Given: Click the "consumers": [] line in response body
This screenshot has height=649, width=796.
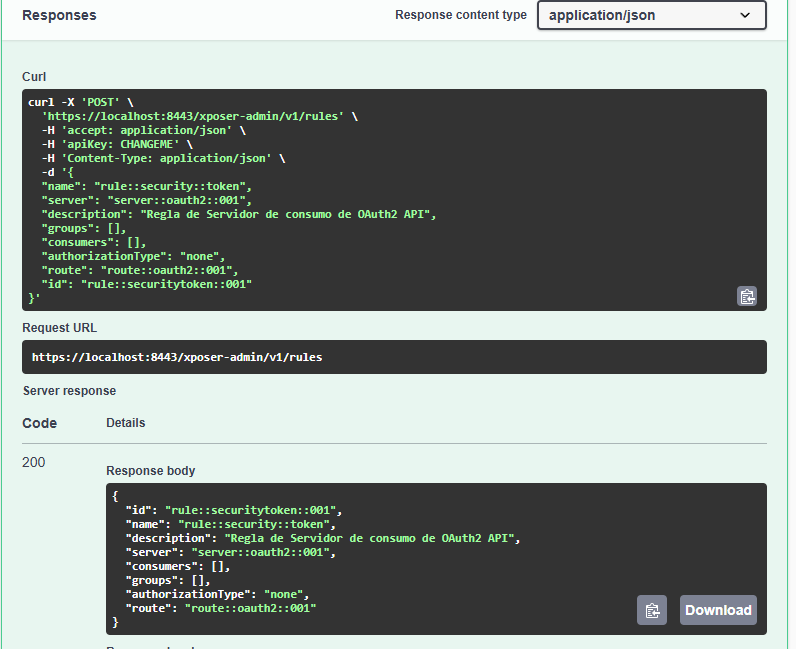Looking at the screenshot, I should tap(178, 566).
